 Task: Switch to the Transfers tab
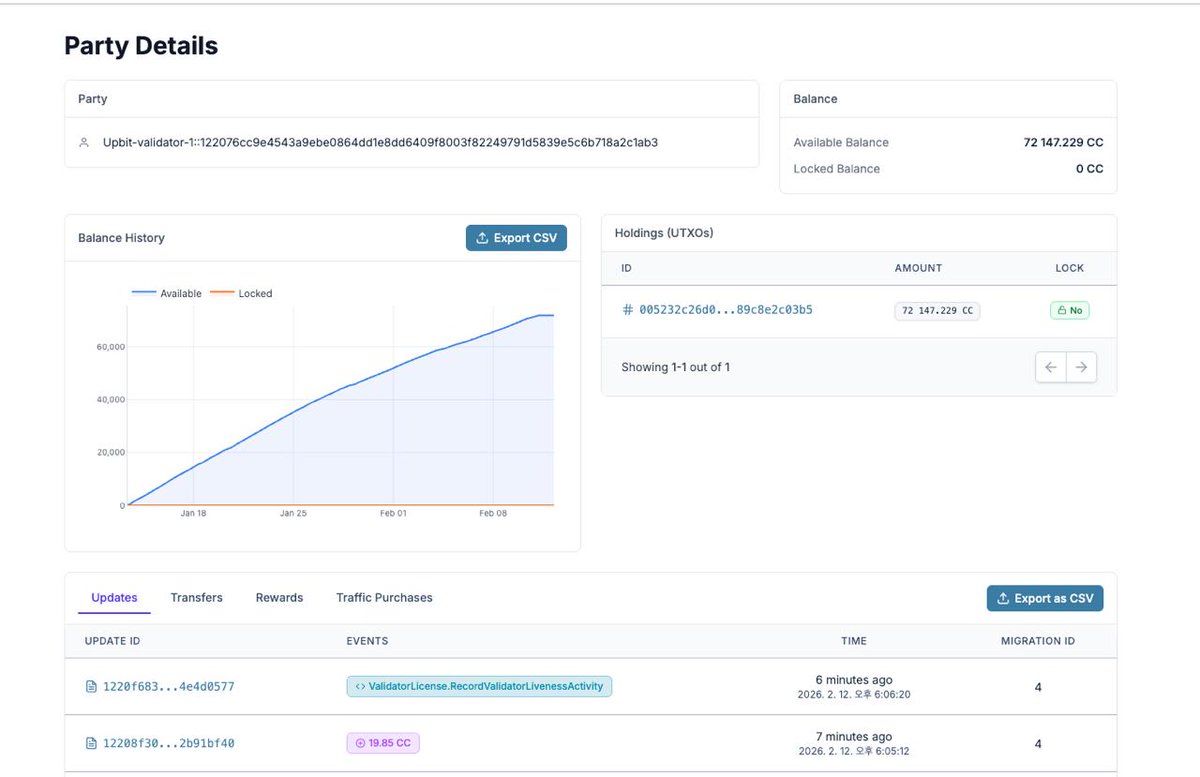(x=196, y=597)
